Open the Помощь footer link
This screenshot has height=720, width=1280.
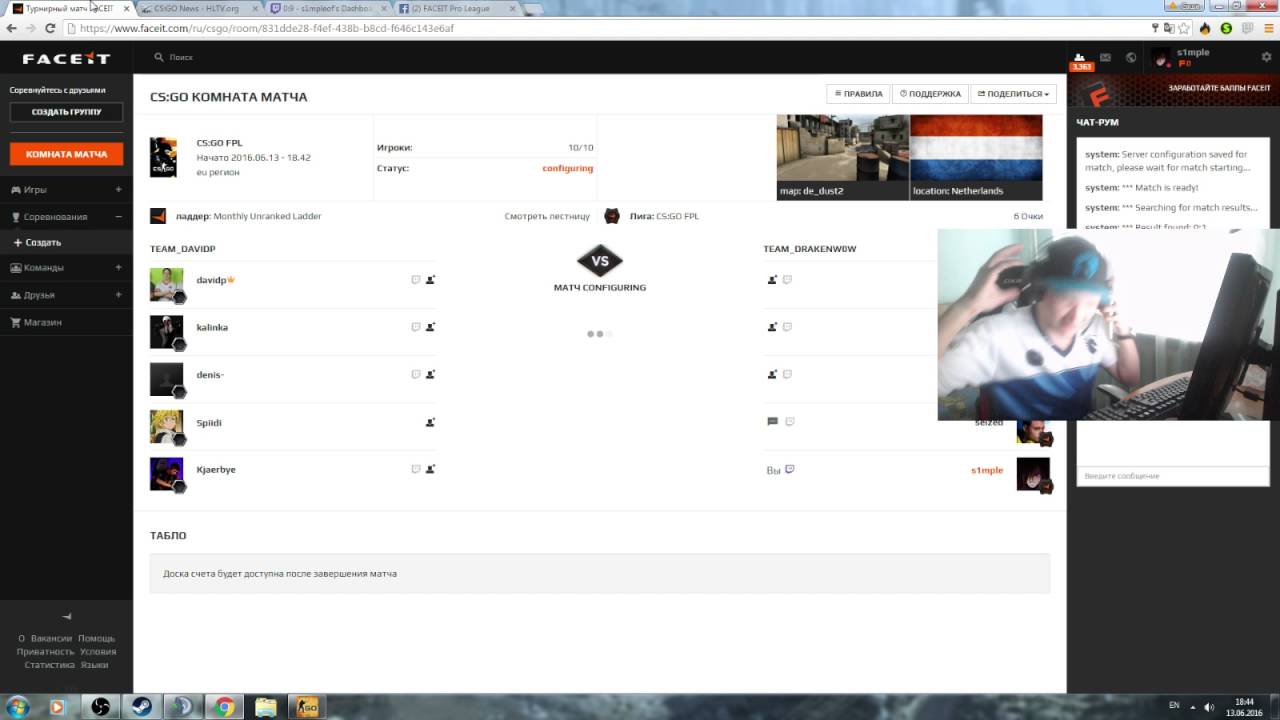97,638
